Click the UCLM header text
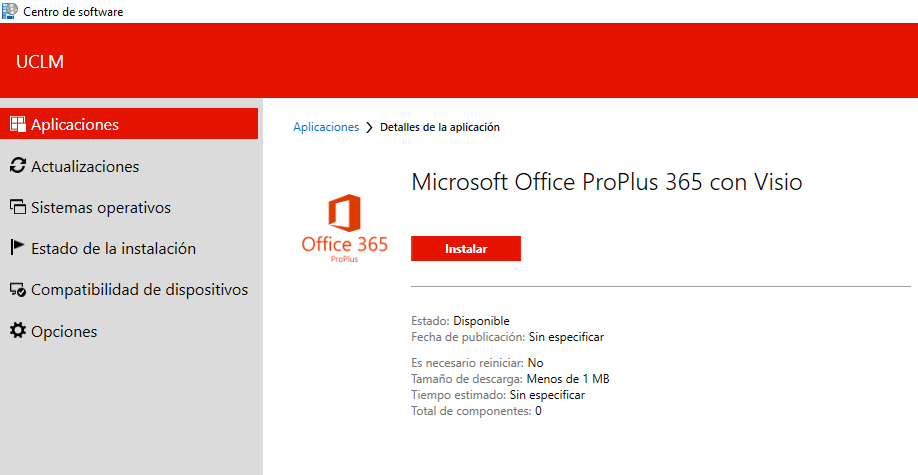Viewport: 918px width, 475px height. pos(40,62)
